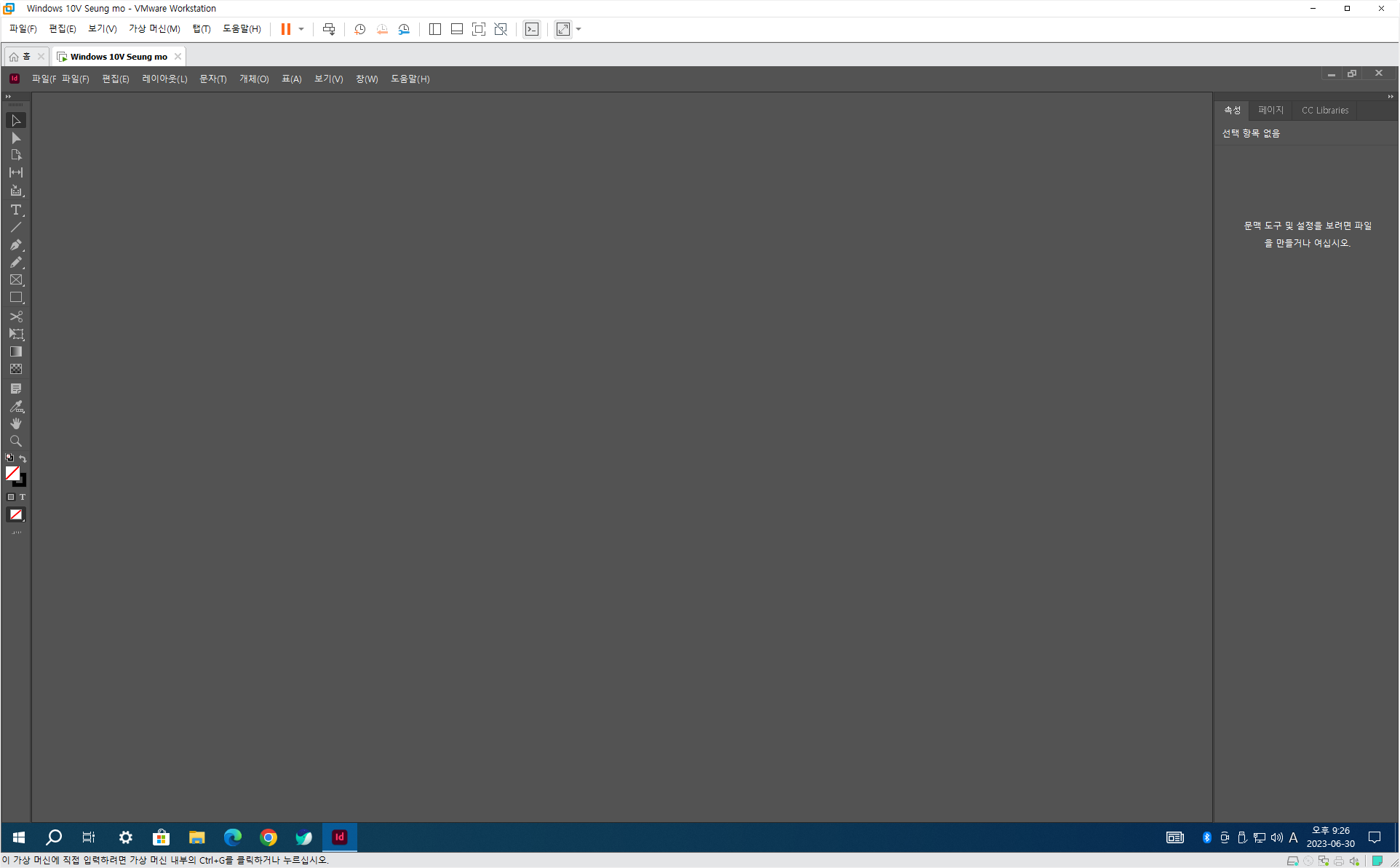Screen dimensions: 1400x868
Task: Select the Gradient Swatch tool
Action: pyautogui.click(x=16, y=351)
